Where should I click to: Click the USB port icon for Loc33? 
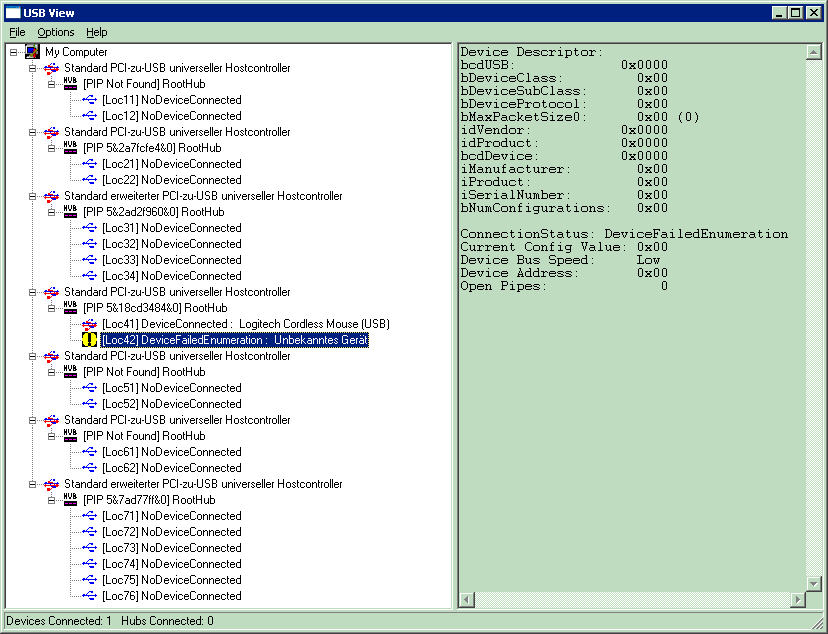(x=90, y=260)
